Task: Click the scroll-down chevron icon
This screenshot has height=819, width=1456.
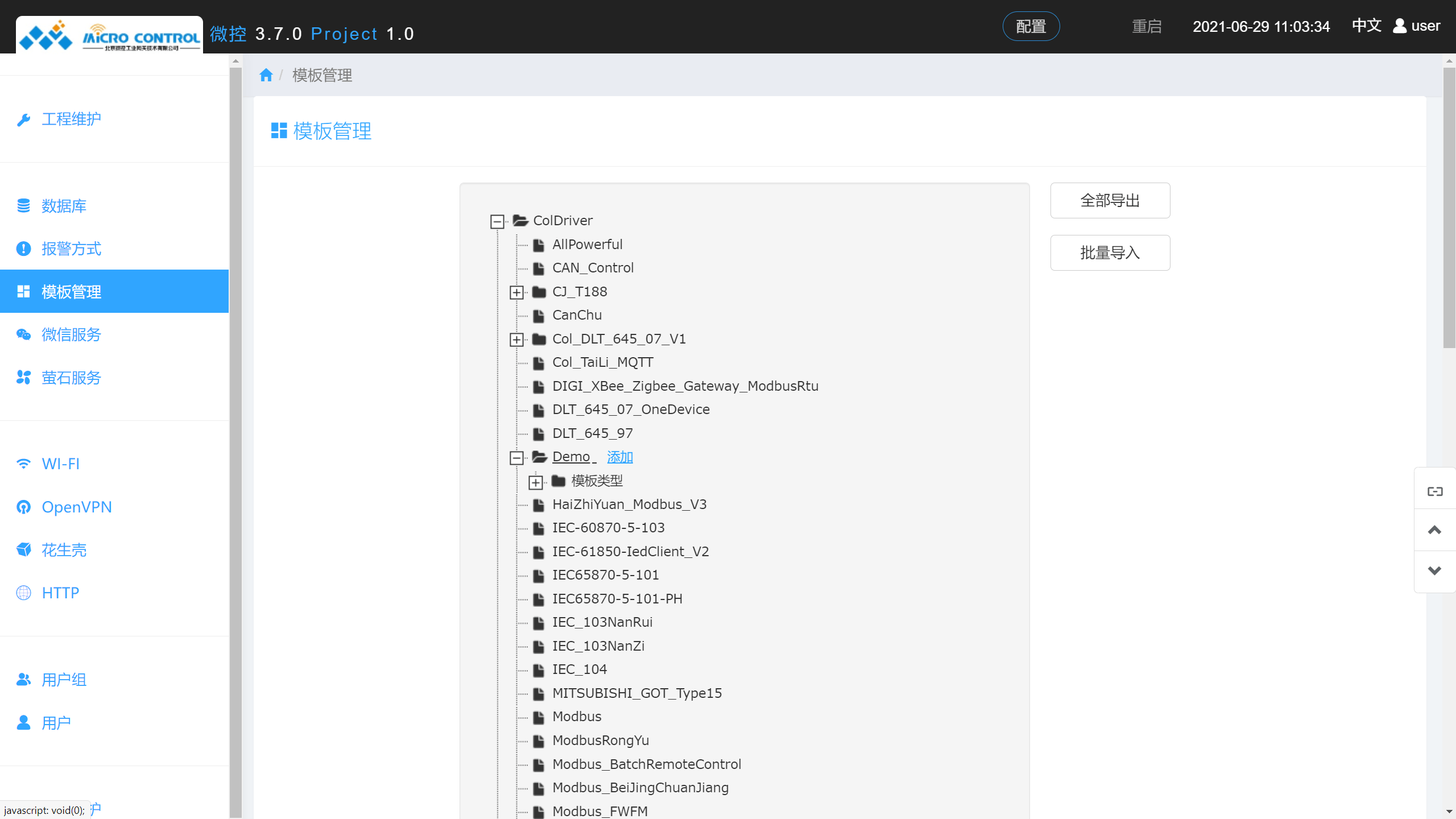Action: click(1434, 570)
